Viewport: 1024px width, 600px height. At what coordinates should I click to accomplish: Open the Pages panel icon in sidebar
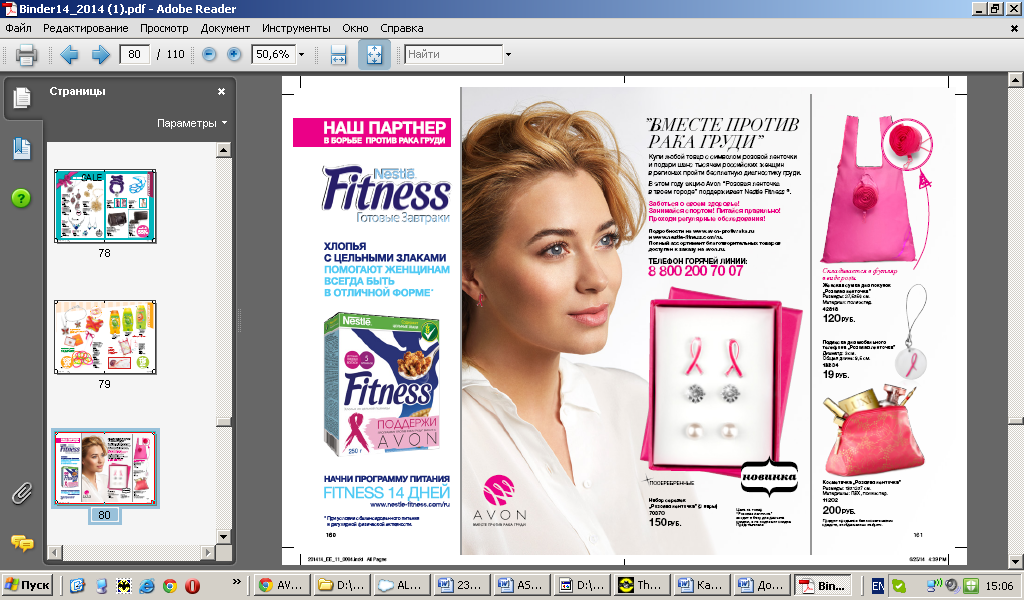click(22, 98)
